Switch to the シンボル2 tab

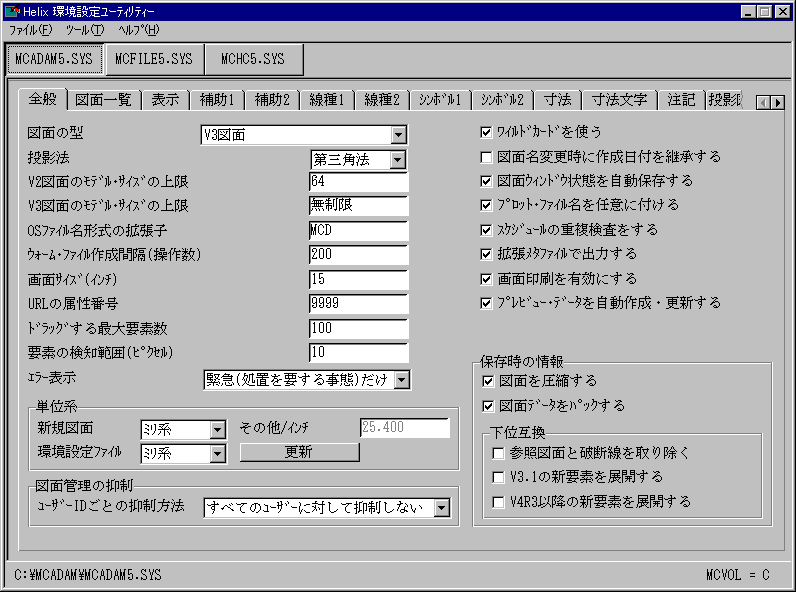coord(502,100)
